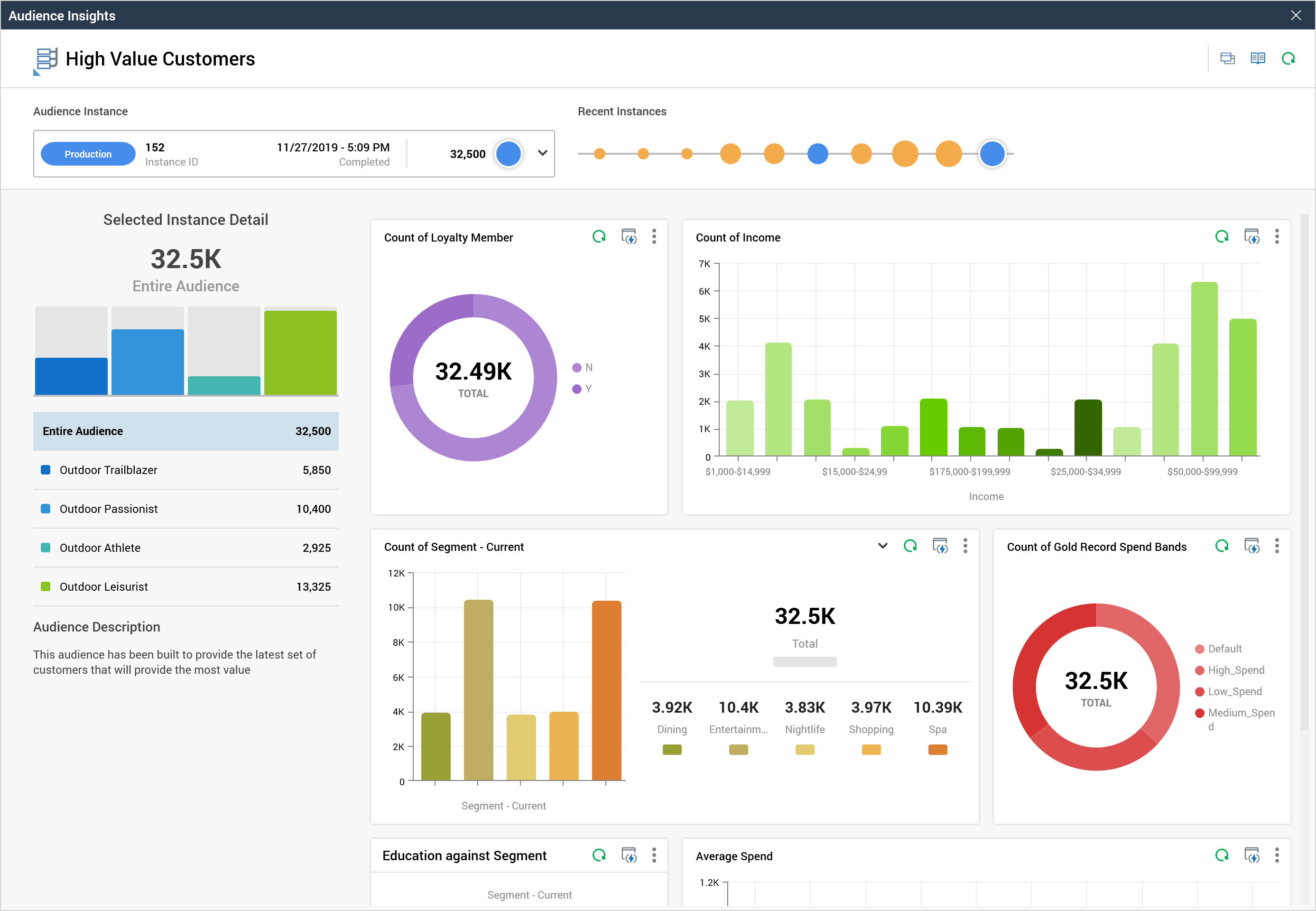Select the Entire Audience row
1316x911 pixels.
(185, 431)
